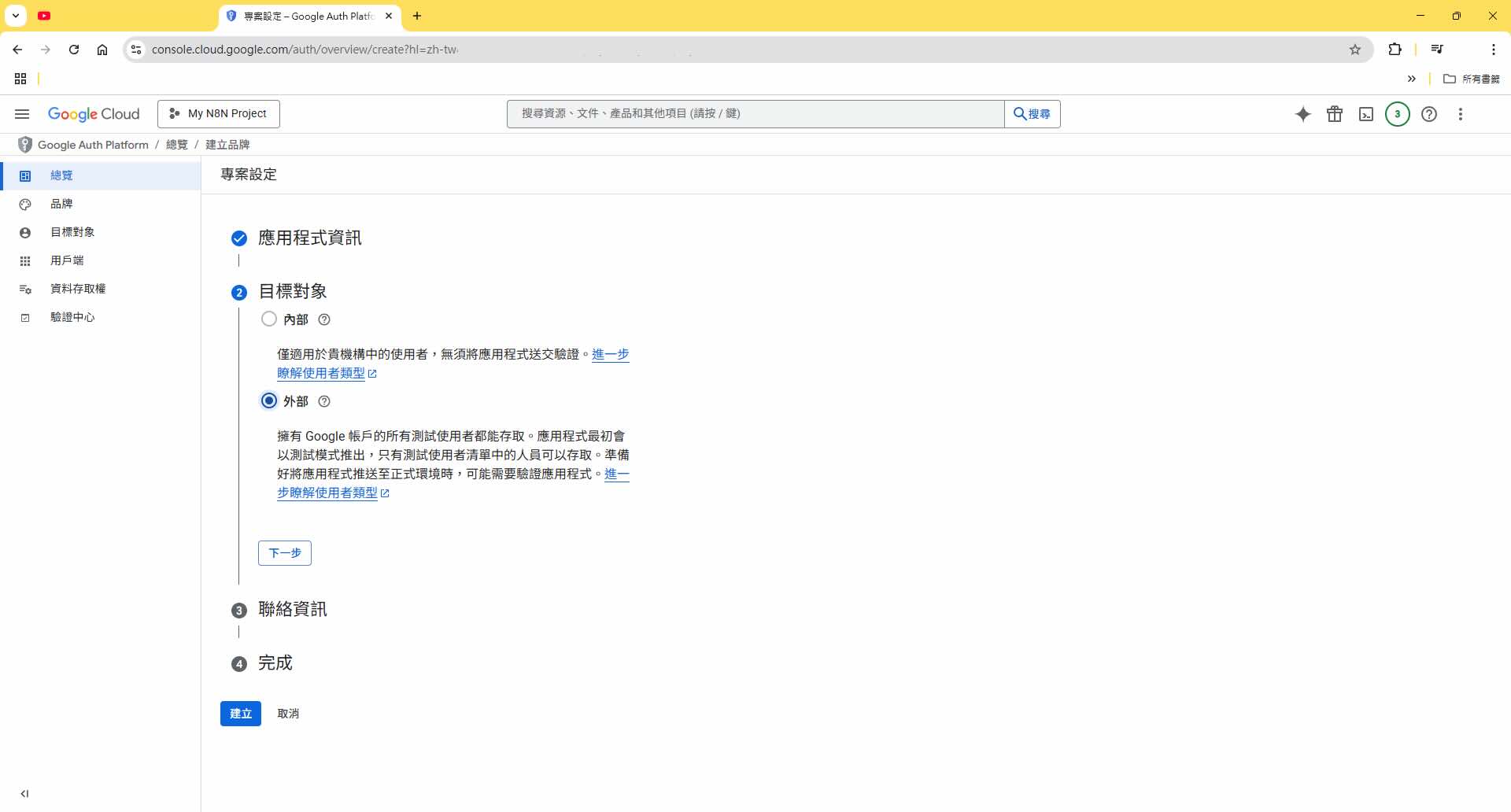Click the address bar URL field
This screenshot has height=812, width=1511.
(472, 49)
